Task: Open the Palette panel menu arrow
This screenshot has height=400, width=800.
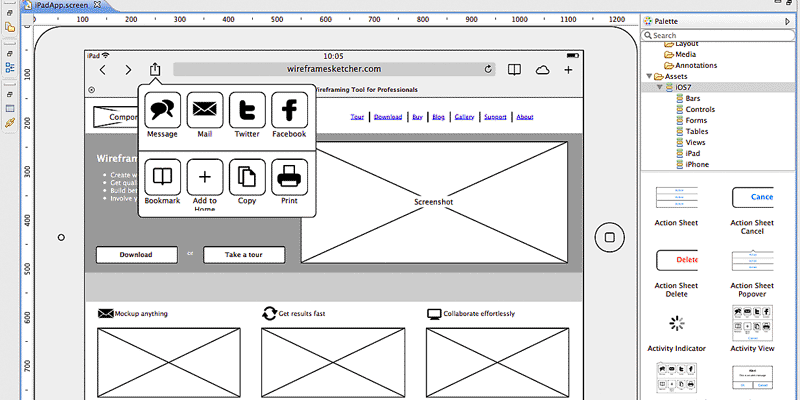Action: point(787,21)
